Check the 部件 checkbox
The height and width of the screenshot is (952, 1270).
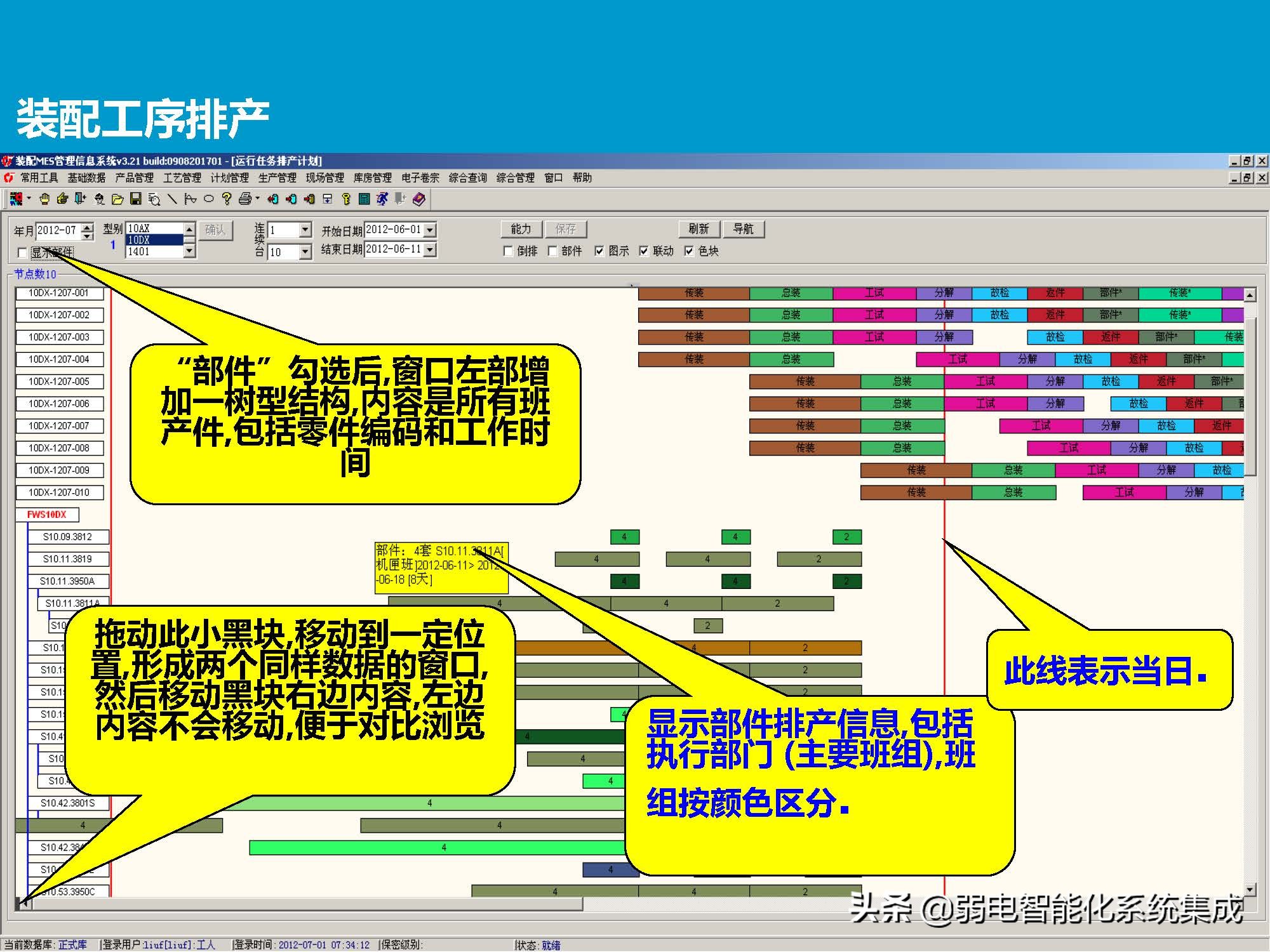552,251
